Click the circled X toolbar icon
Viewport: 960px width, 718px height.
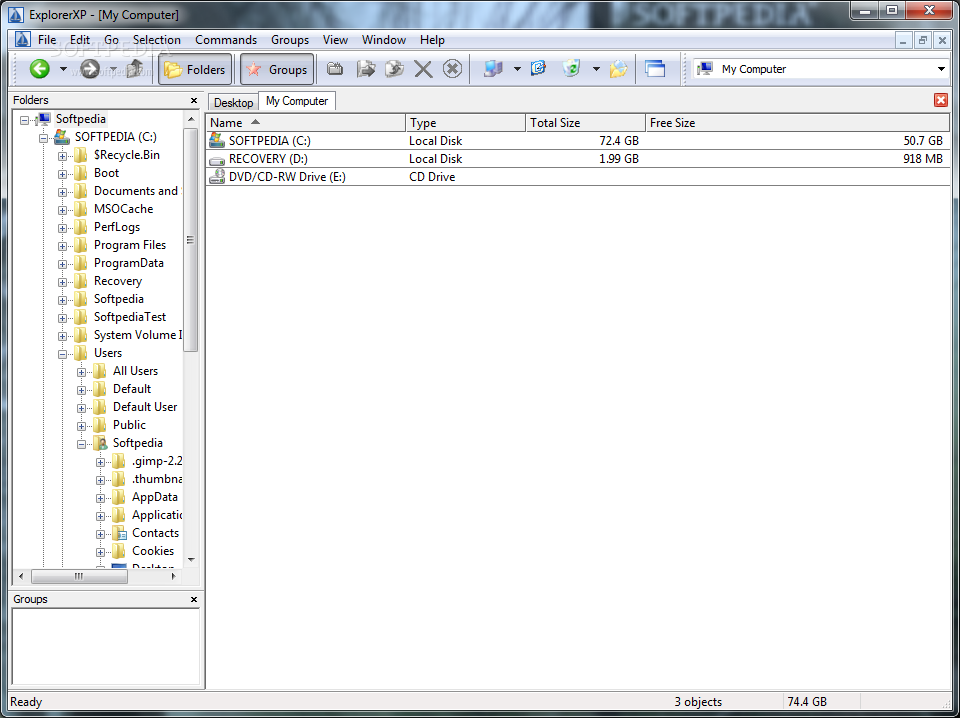[x=452, y=69]
